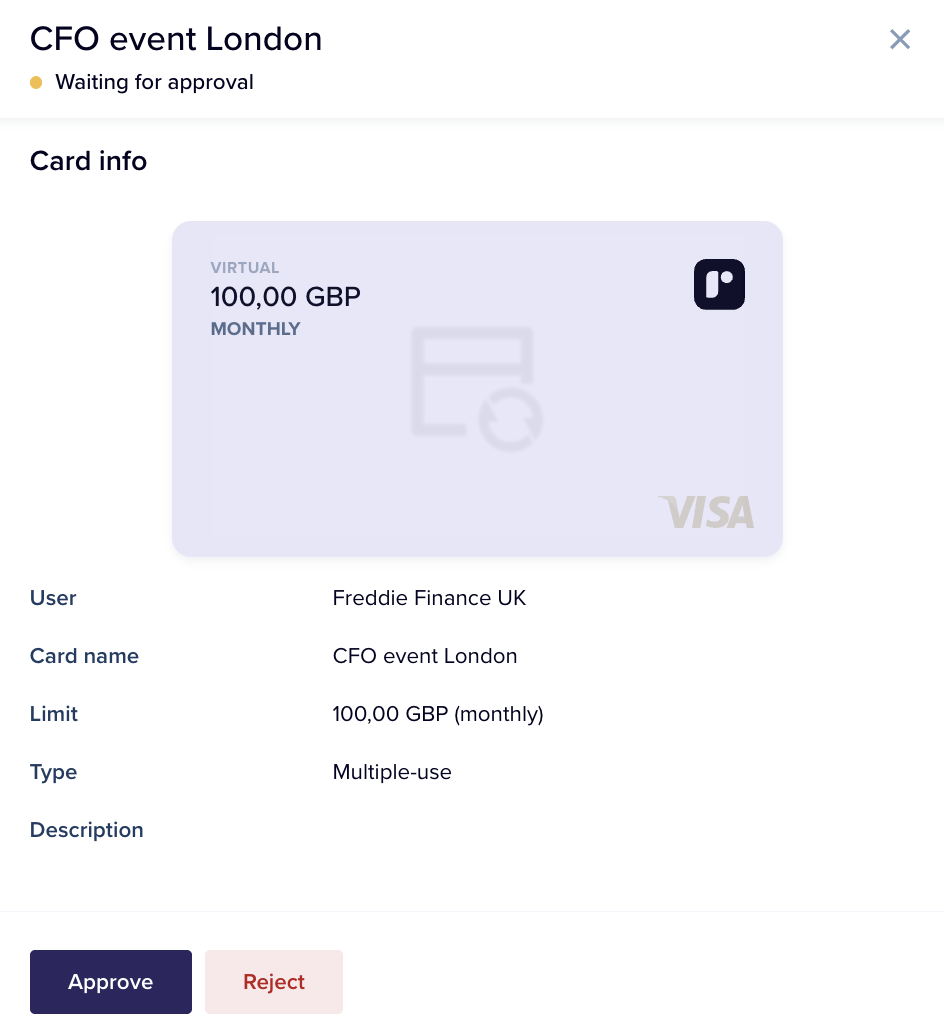
Task: Close the card approval dialog
Action: coord(900,39)
